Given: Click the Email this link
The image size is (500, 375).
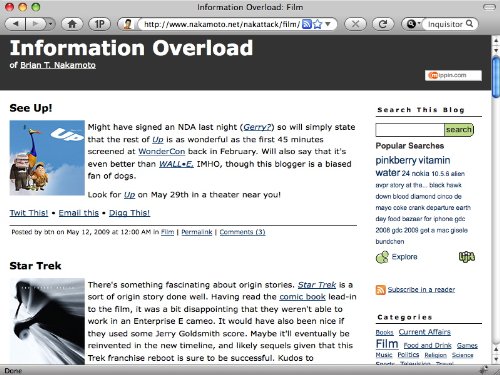Looking at the screenshot, I should click(79, 213).
